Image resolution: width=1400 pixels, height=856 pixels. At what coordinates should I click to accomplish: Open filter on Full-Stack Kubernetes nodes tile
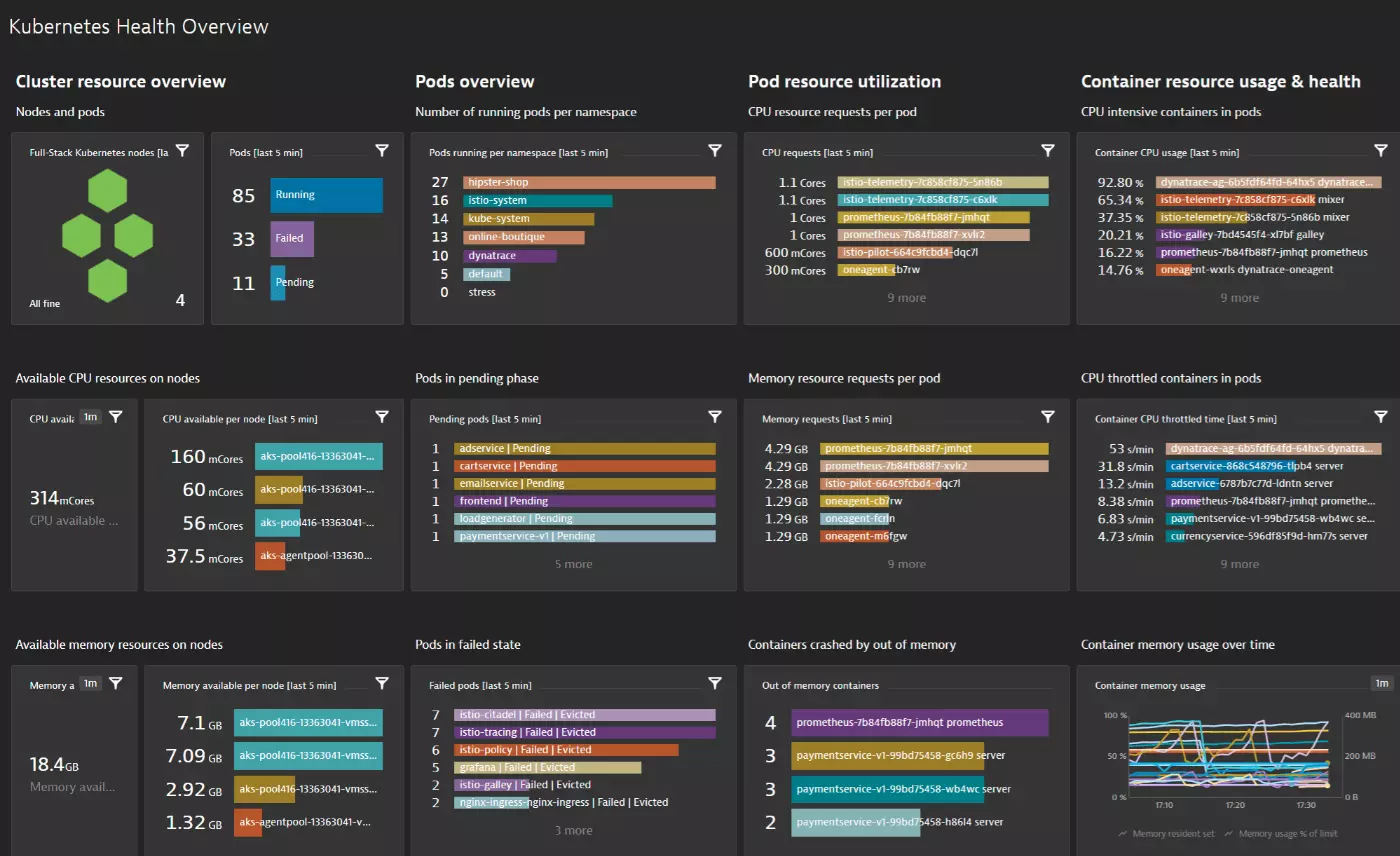click(182, 151)
